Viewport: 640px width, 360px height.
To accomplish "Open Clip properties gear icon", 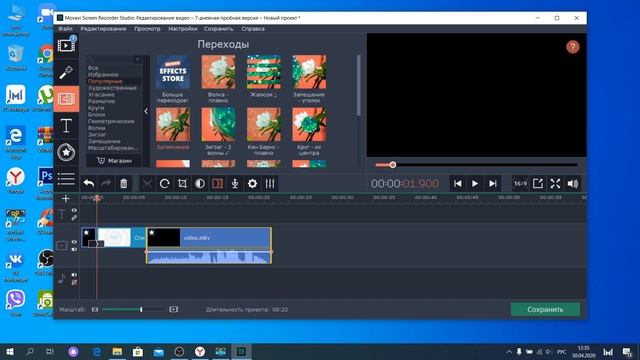I will tap(253, 184).
